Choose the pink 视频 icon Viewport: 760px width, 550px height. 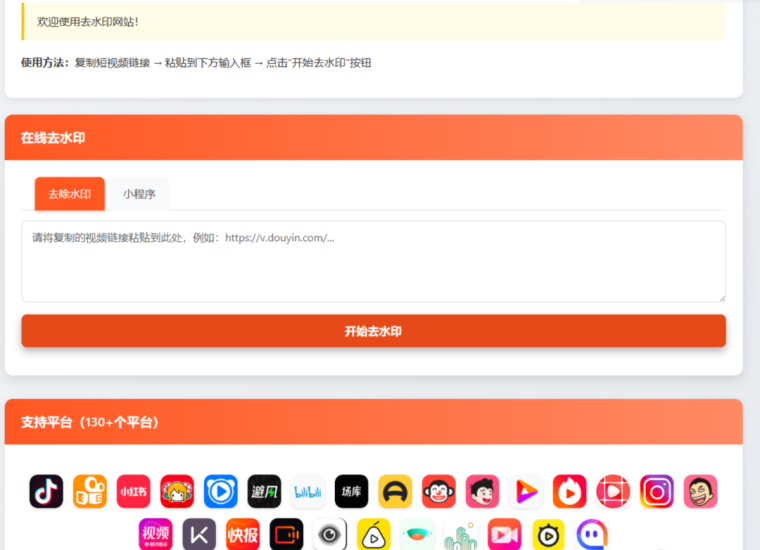click(155, 535)
